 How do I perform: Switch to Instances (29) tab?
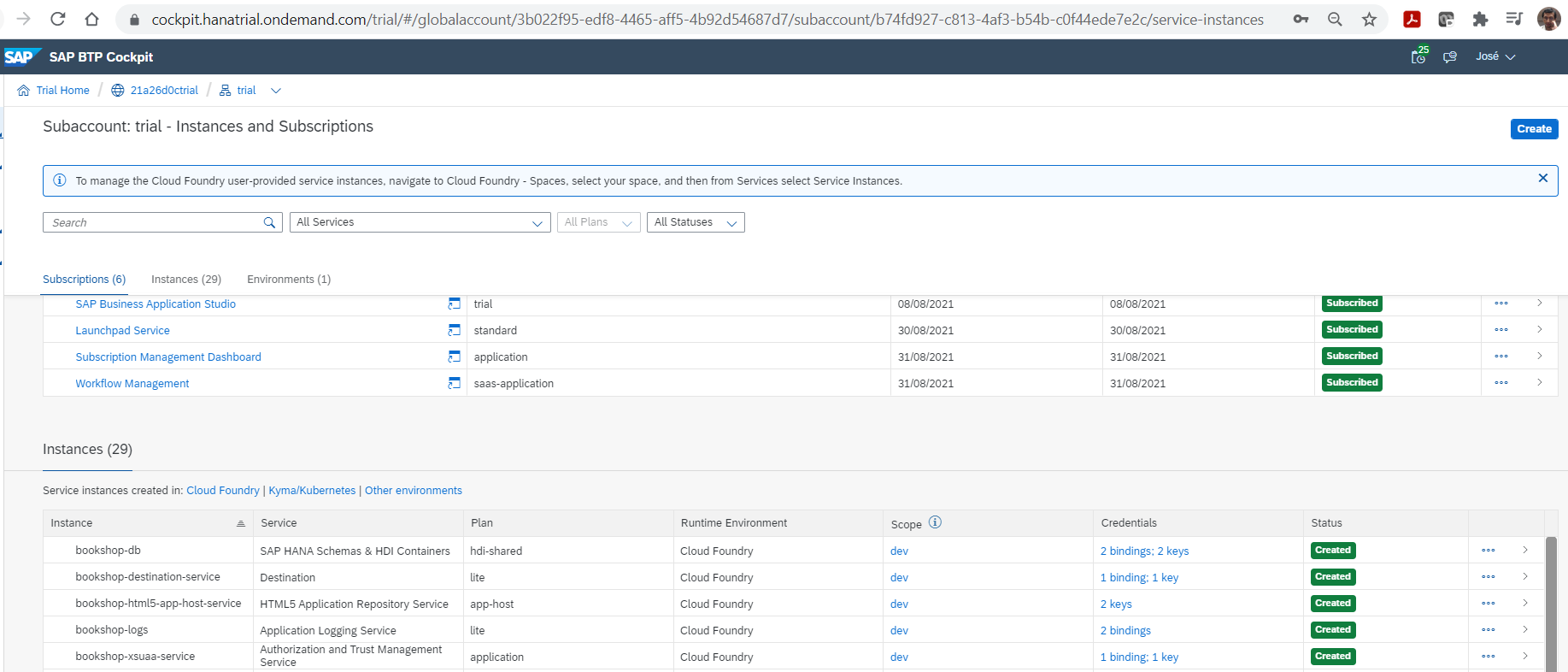(186, 280)
